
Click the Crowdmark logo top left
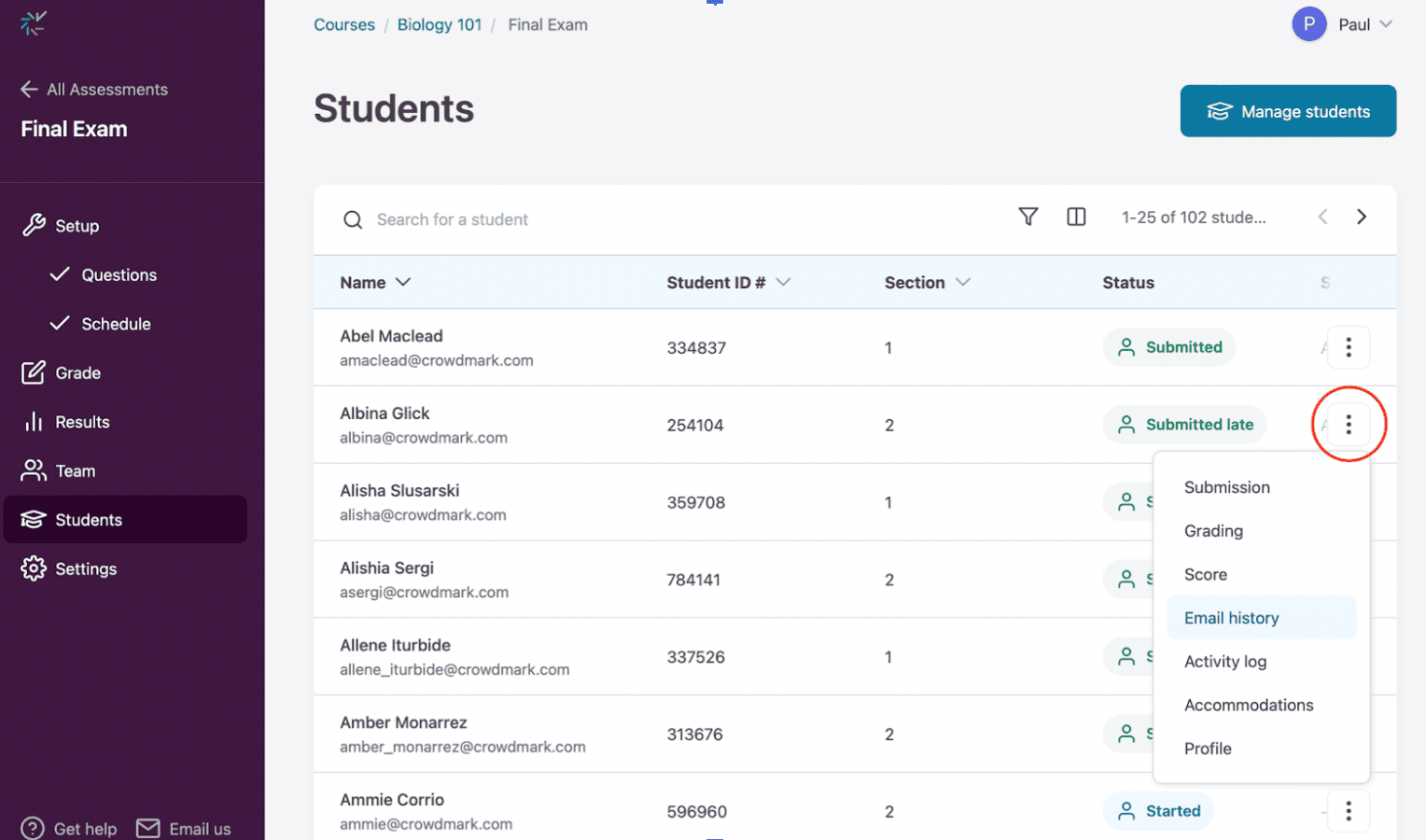tap(33, 23)
